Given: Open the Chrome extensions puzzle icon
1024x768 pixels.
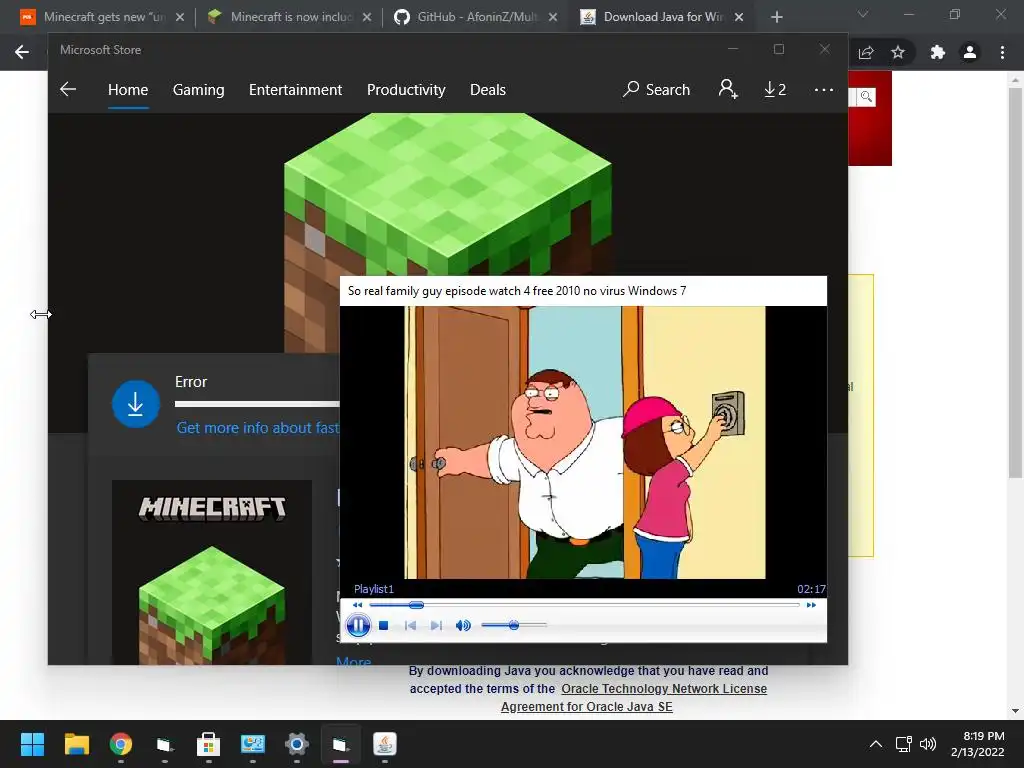Looking at the screenshot, I should [x=938, y=52].
